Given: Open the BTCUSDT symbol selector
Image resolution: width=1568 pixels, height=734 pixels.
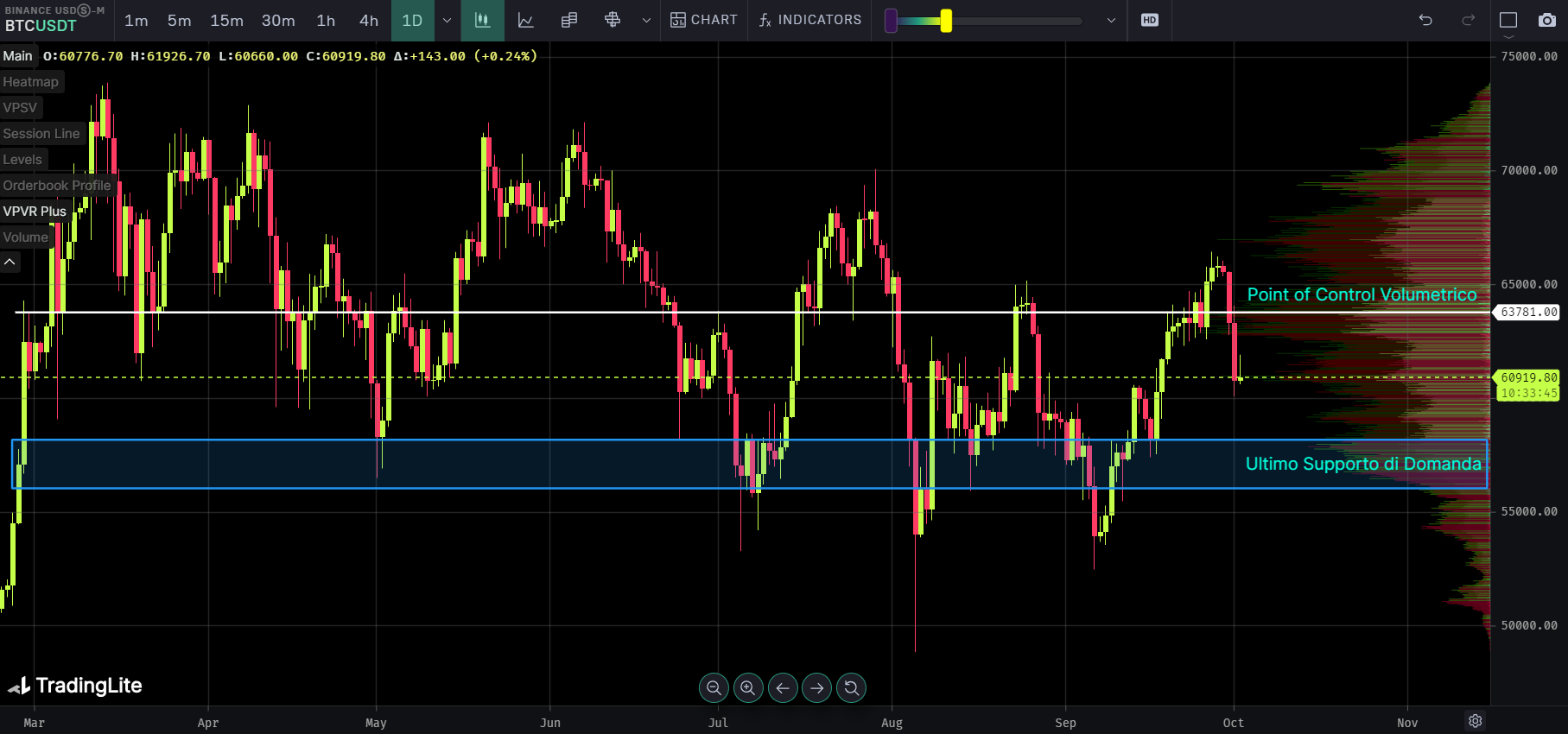Looking at the screenshot, I should [x=41, y=26].
